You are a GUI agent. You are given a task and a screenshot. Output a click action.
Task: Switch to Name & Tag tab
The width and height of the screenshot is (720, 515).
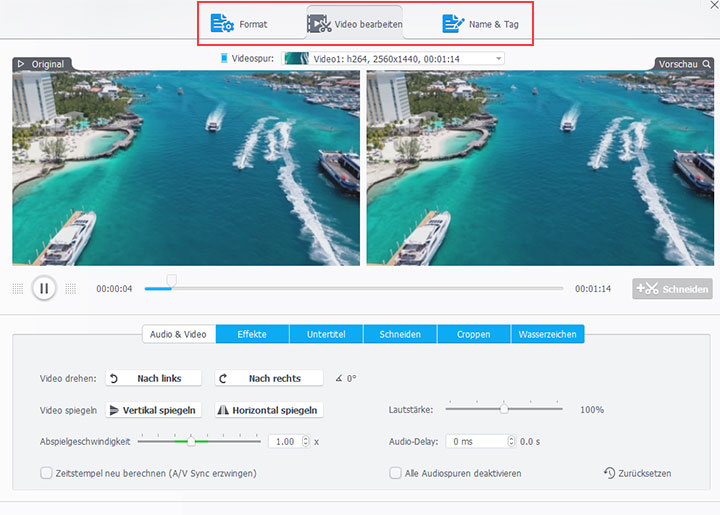(x=481, y=24)
